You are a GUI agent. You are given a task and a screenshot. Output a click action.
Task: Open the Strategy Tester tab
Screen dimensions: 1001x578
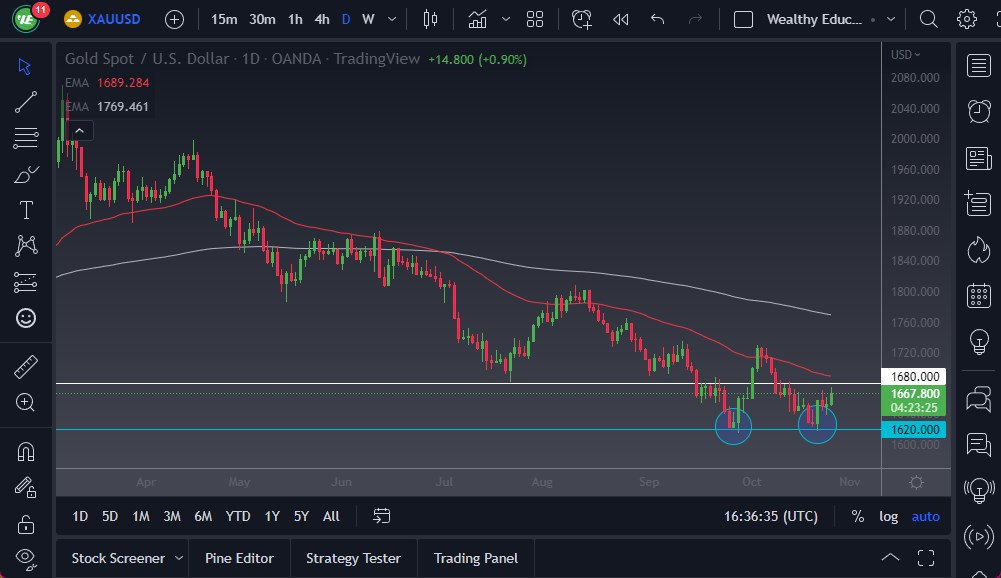click(x=353, y=558)
